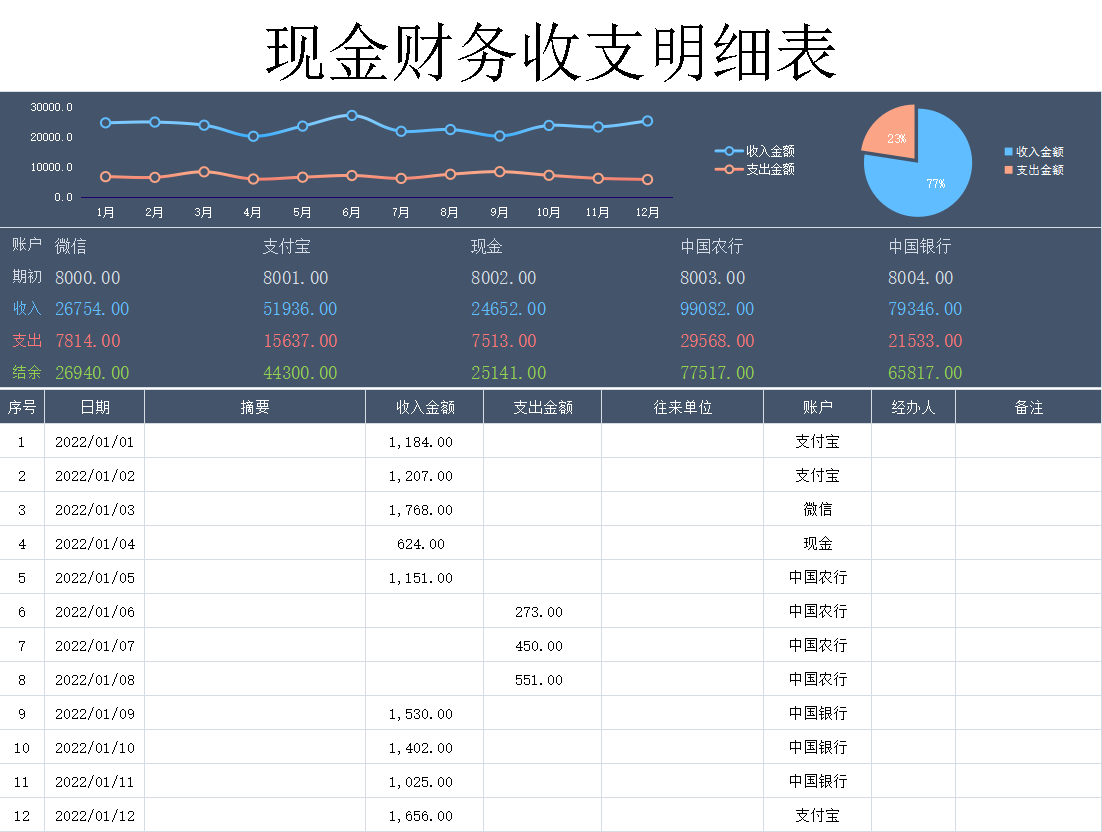Image resolution: width=1102 pixels, height=832 pixels.
Task: Open the 日期 column header options
Action: (x=95, y=406)
